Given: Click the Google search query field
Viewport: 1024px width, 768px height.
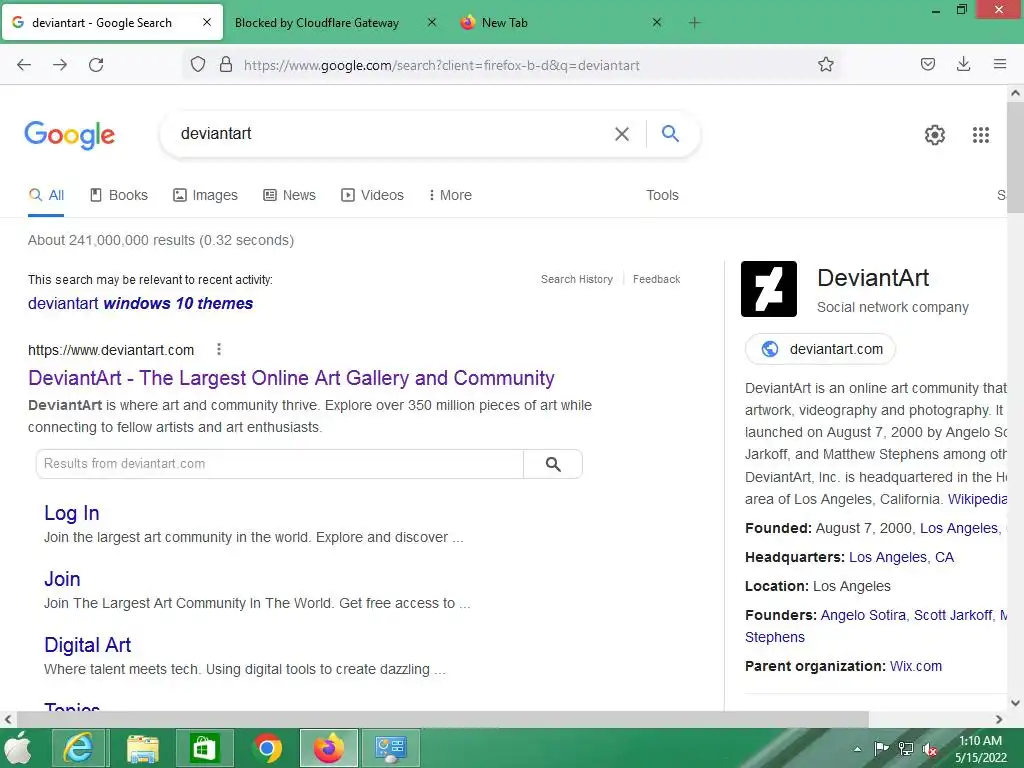Looking at the screenshot, I should pyautogui.click(x=392, y=134).
